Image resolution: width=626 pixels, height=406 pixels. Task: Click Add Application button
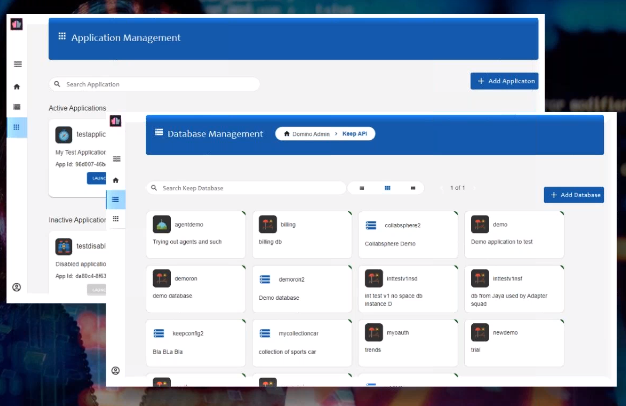(504, 81)
